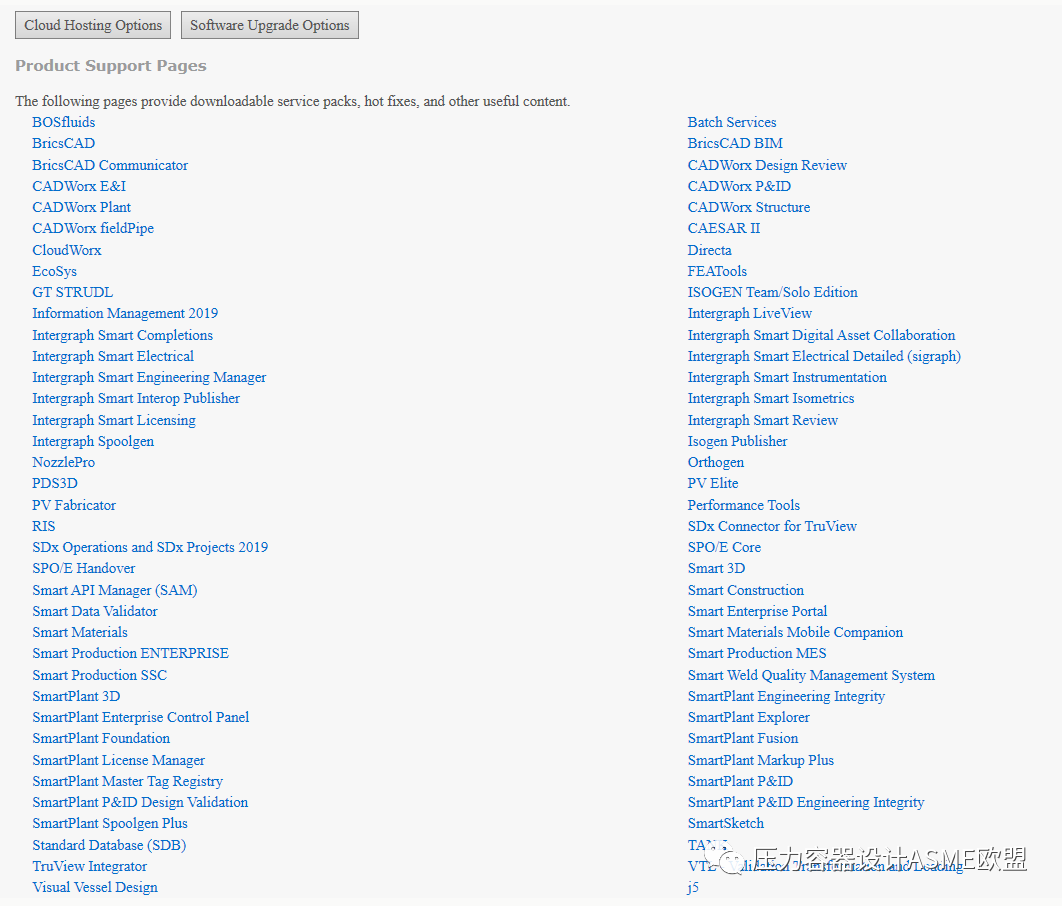Open SmartPlant Enterprise Control Panel link
This screenshot has height=906, width=1062.
140,717
